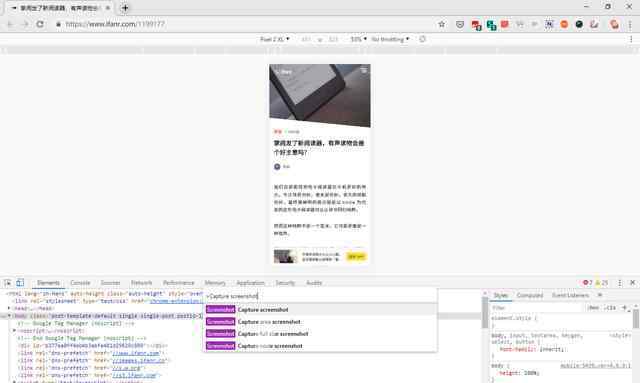Viewport: 640px width, 383px height.
Task: Open the s3.ifanr.com dns-prefetch link
Action: tap(134, 375)
